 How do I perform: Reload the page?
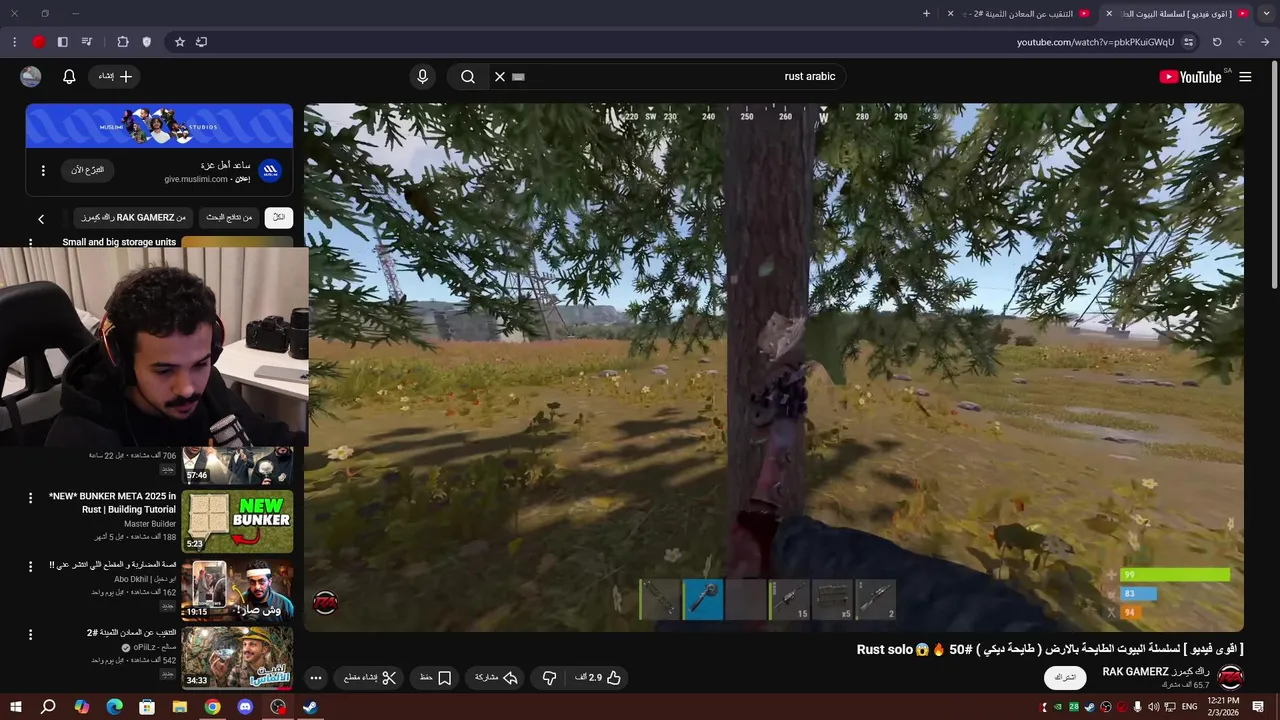pos(1217,42)
